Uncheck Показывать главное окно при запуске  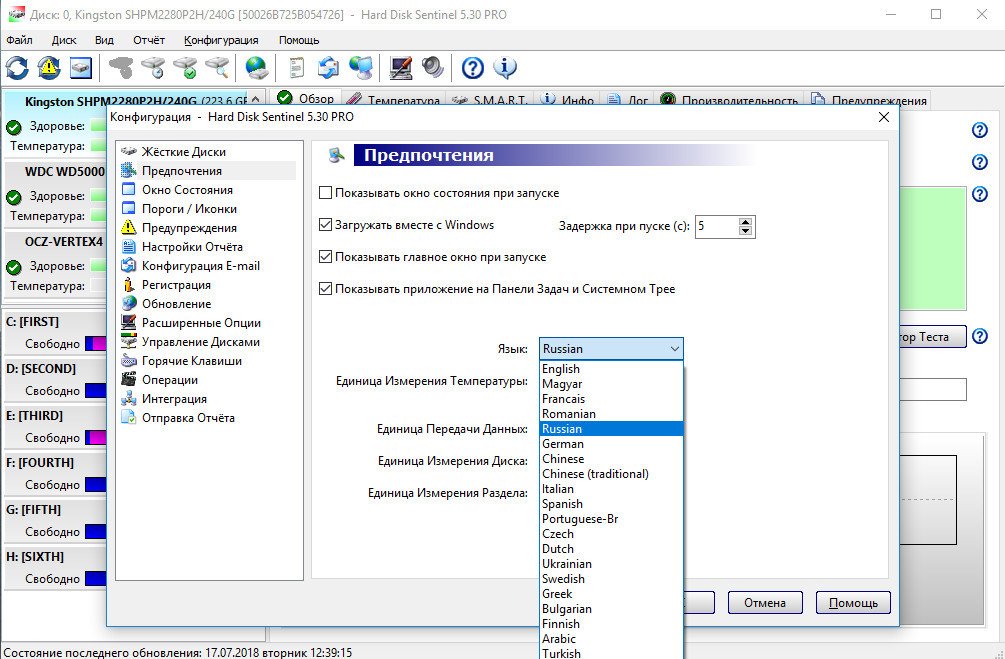point(326,257)
